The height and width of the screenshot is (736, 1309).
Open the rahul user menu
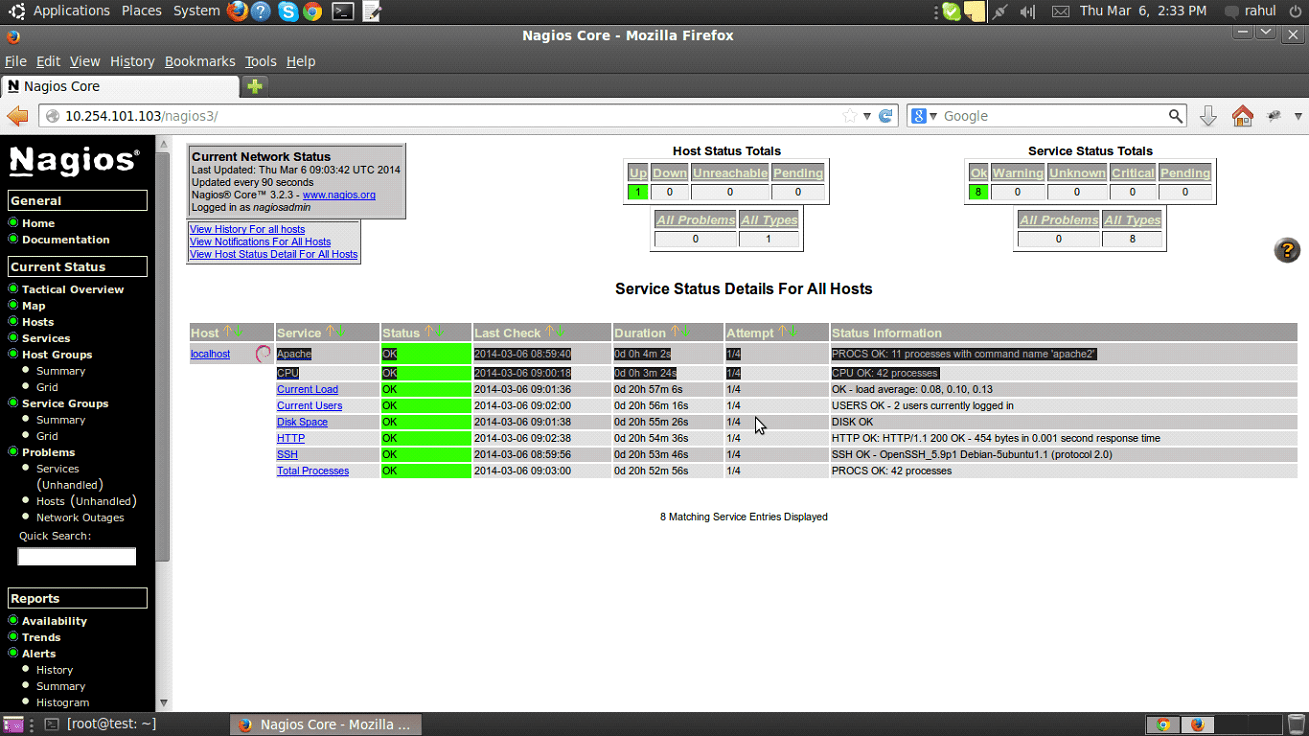click(1251, 11)
